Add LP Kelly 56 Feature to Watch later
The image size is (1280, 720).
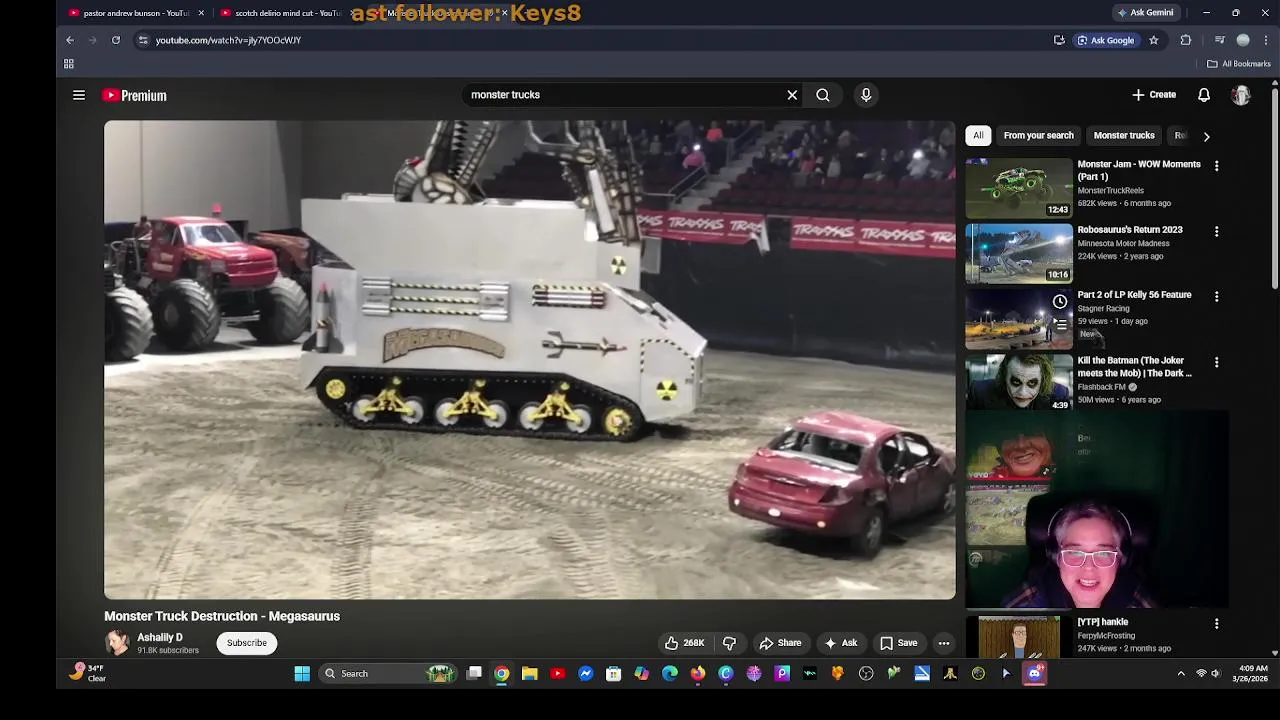1060,301
